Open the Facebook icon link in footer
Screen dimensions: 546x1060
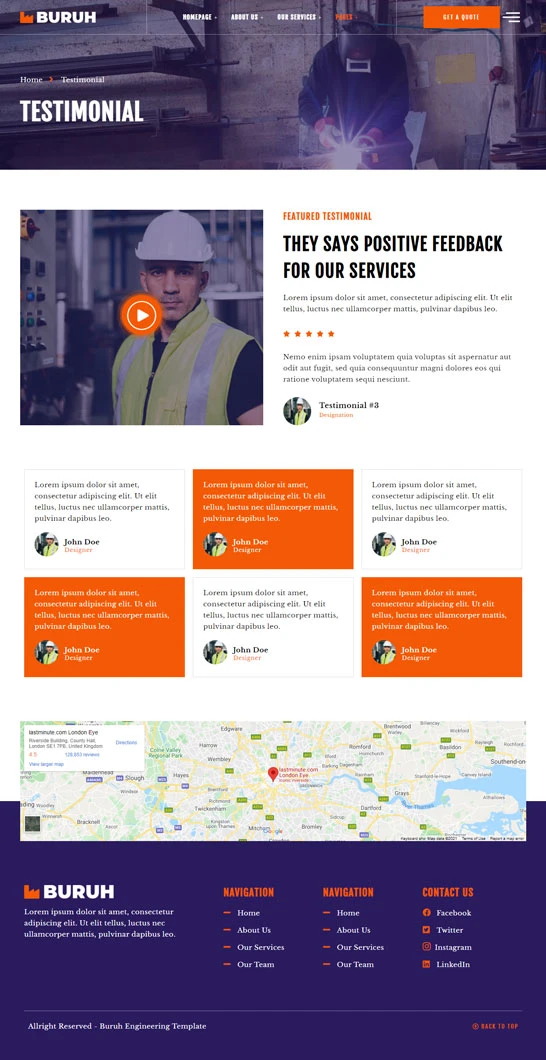[426, 913]
